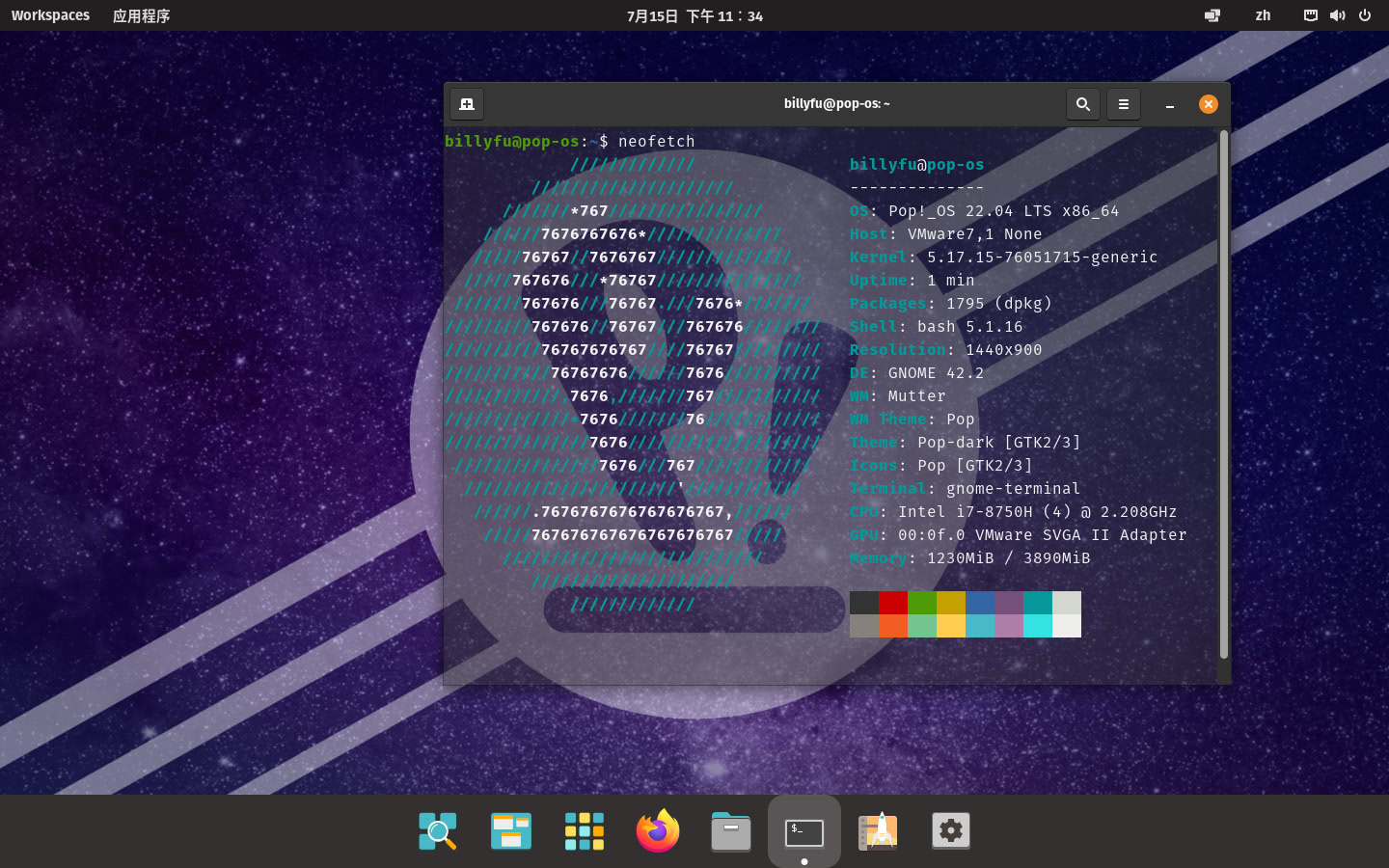1389x868 pixels.
Task: Open Pop!_Shop from the dock
Action: pyautogui.click(x=878, y=831)
